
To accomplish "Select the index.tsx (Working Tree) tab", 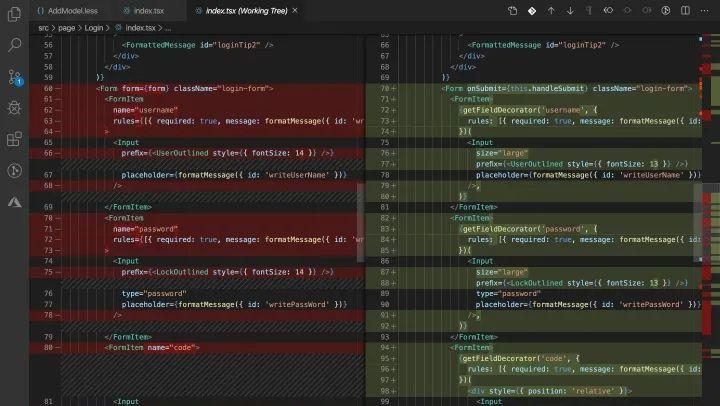I will 246,11.
